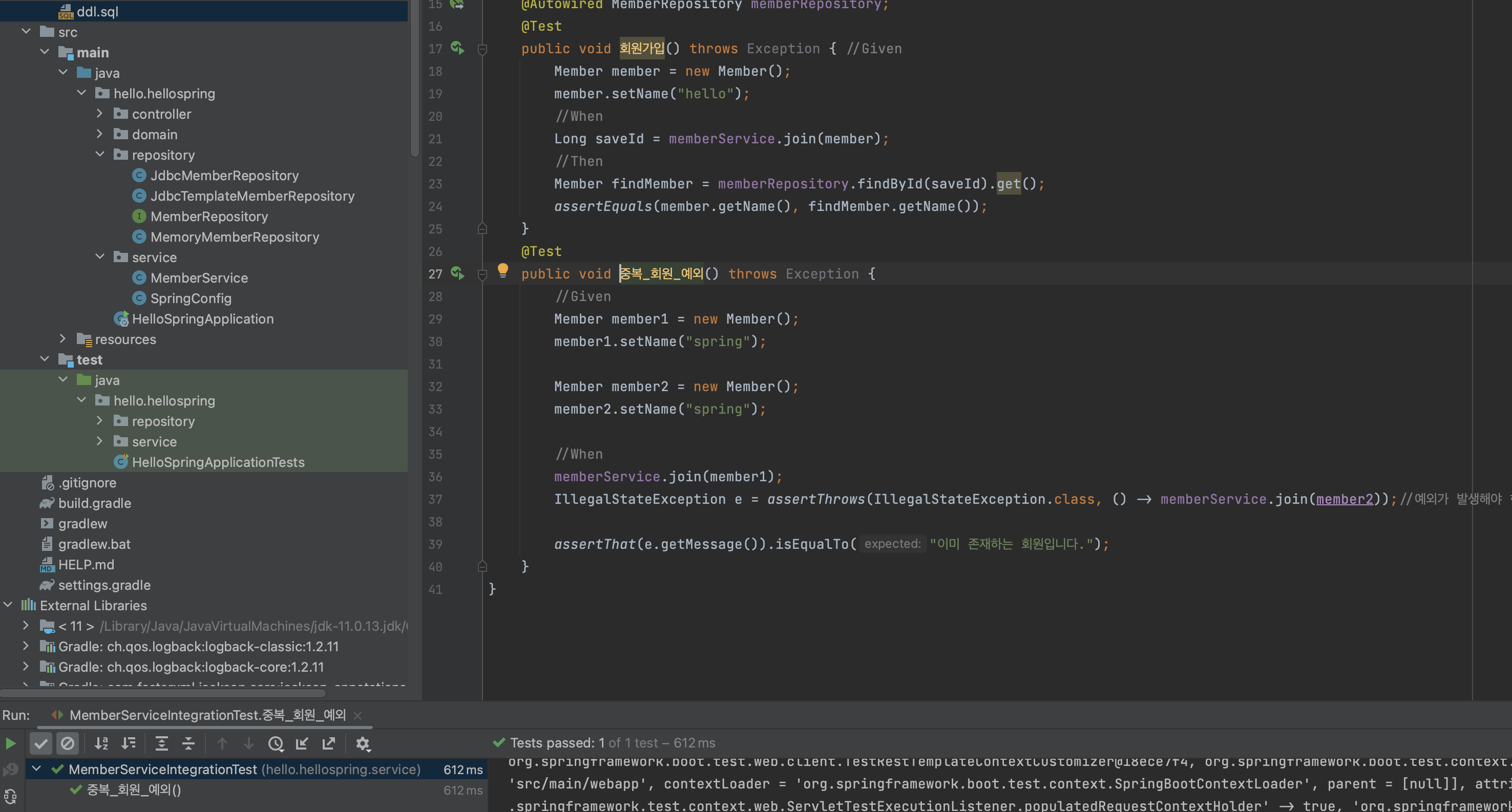Screen dimensions: 1512x812
Task: Click project tree vertical scrollbar
Action: click(414, 79)
